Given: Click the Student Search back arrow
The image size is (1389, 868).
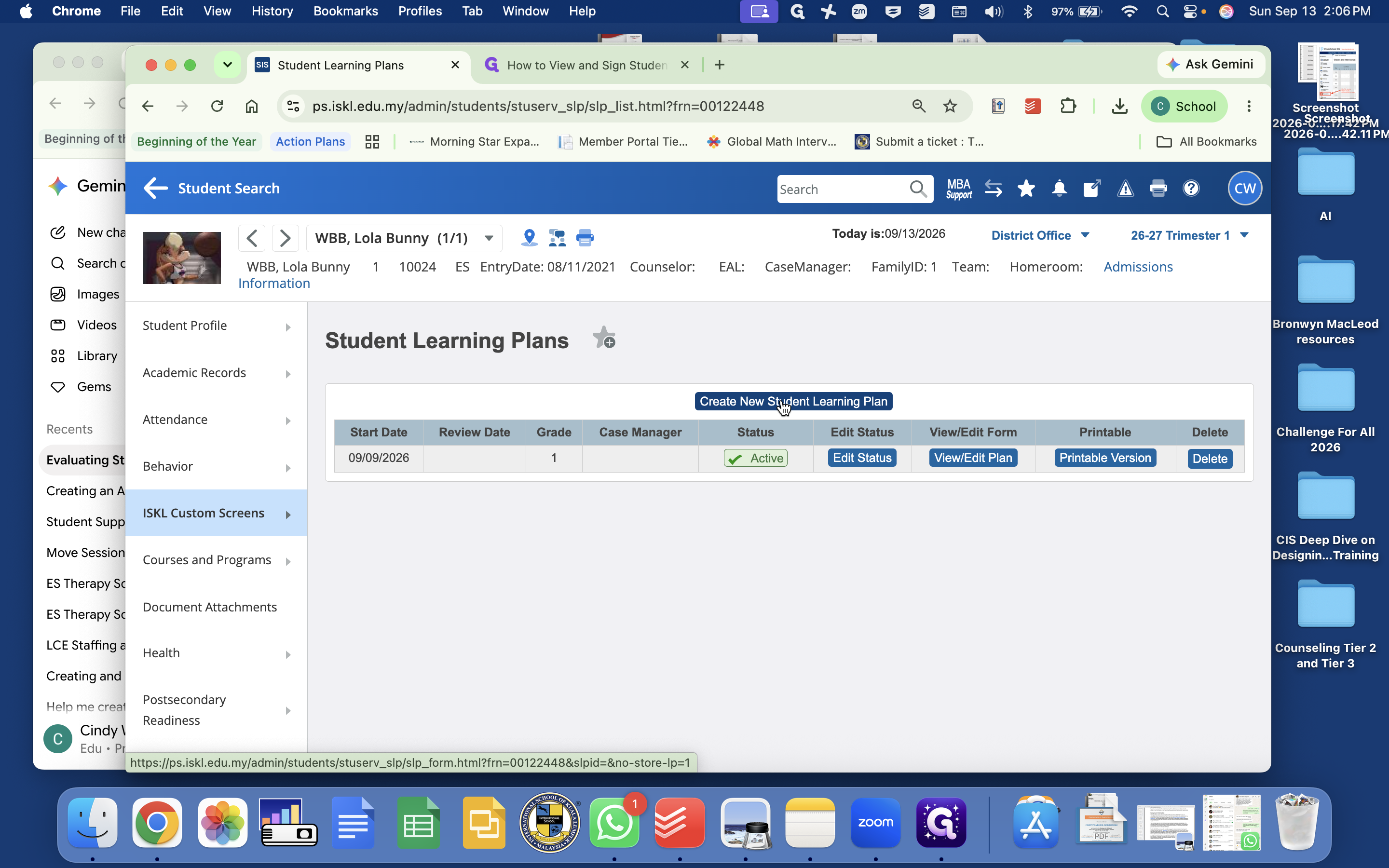Looking at the screenshot, I should 155,188.
